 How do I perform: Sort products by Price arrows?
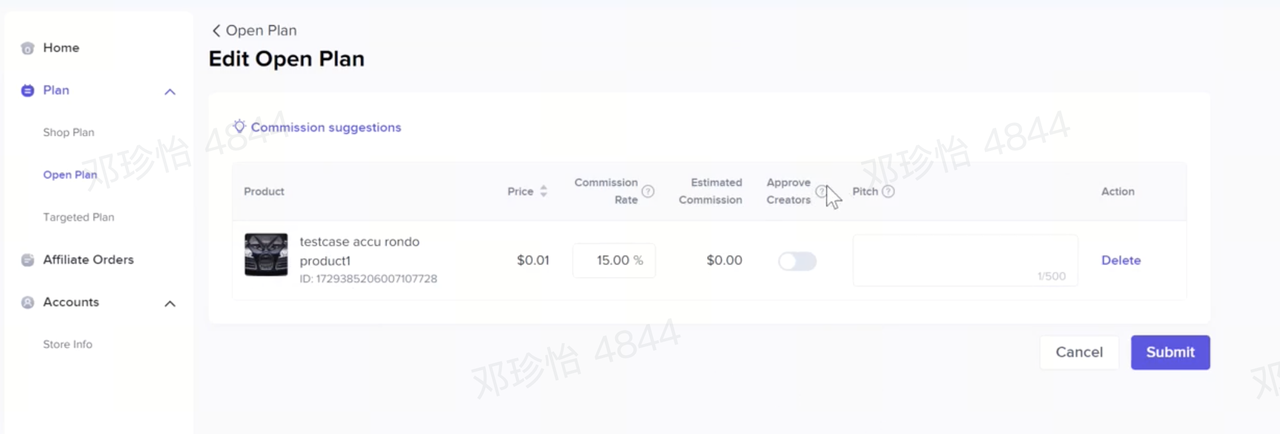pyautogui.click(x=543, y=191)
